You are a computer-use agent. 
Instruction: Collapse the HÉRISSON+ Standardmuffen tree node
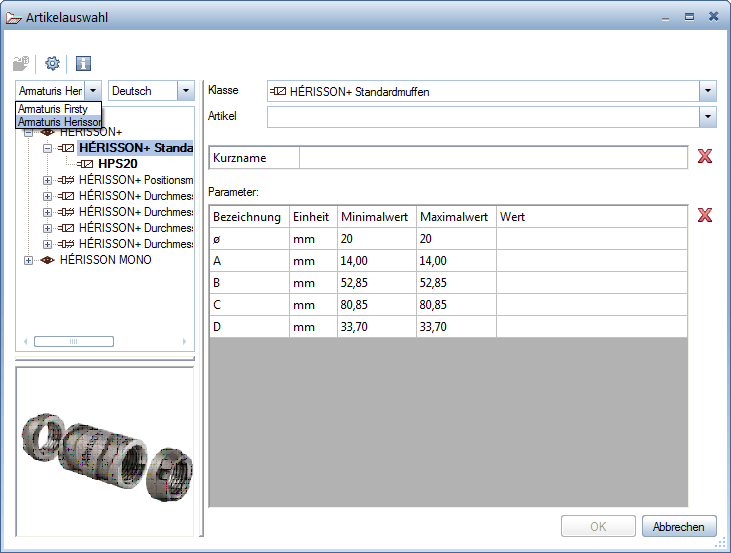48,148
